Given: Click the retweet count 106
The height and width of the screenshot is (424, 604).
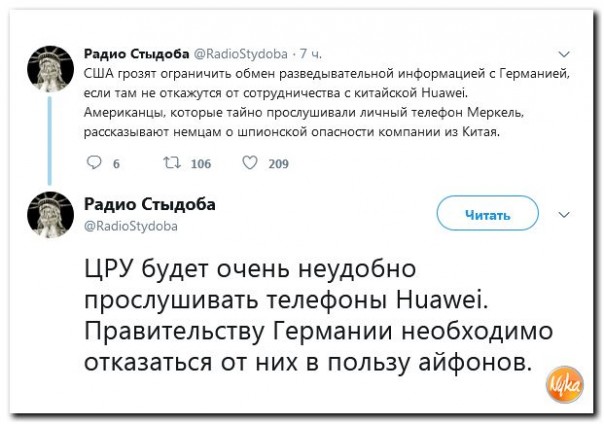Looking at the screenshot, I should pyautogui.click(x=199, y=164).
